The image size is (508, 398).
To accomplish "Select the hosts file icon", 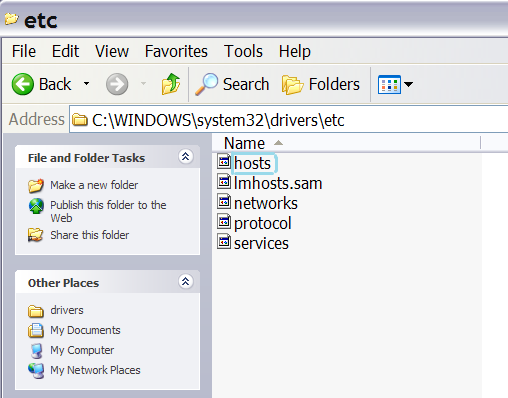I will (224, 161).
